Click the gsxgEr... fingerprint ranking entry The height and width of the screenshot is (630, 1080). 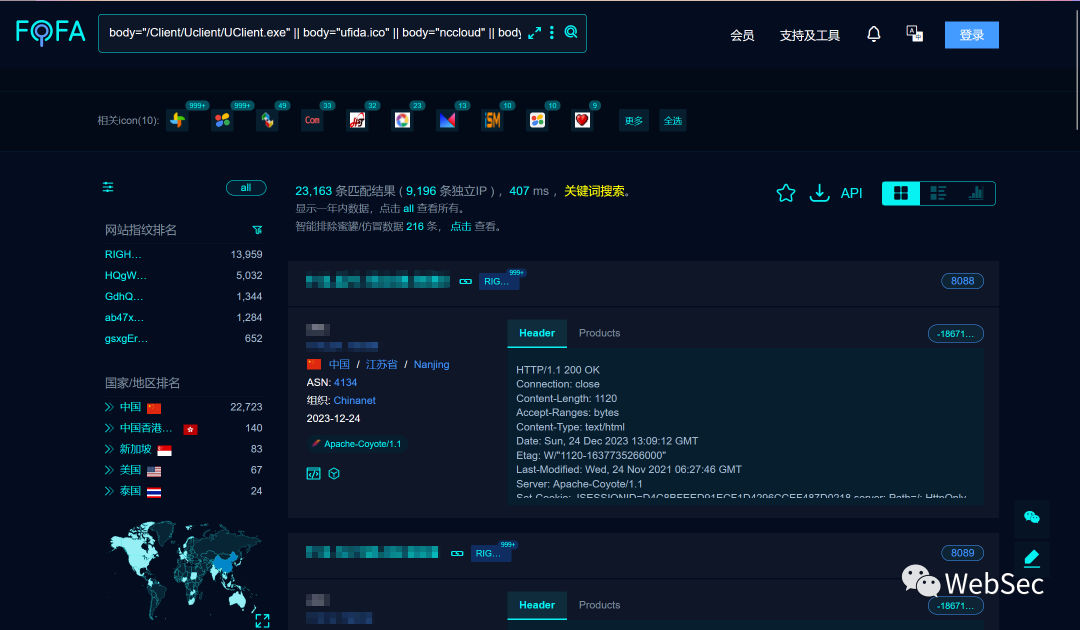click(126, 339)
